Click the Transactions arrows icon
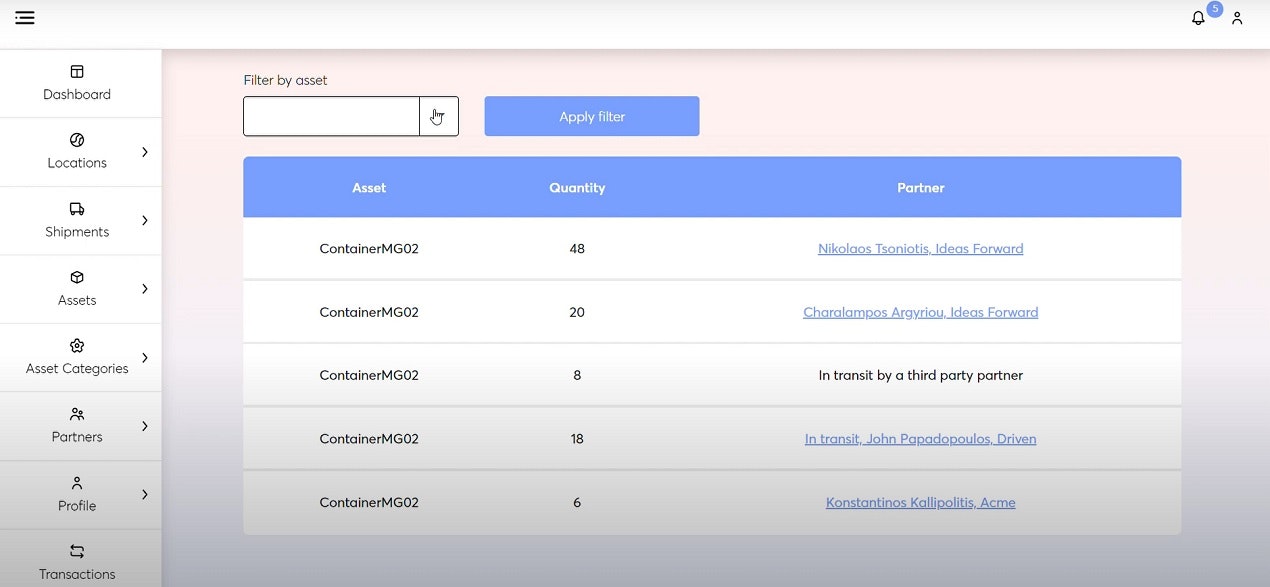Viewport: 1270px width, 587px height. [x=77, y=551]
